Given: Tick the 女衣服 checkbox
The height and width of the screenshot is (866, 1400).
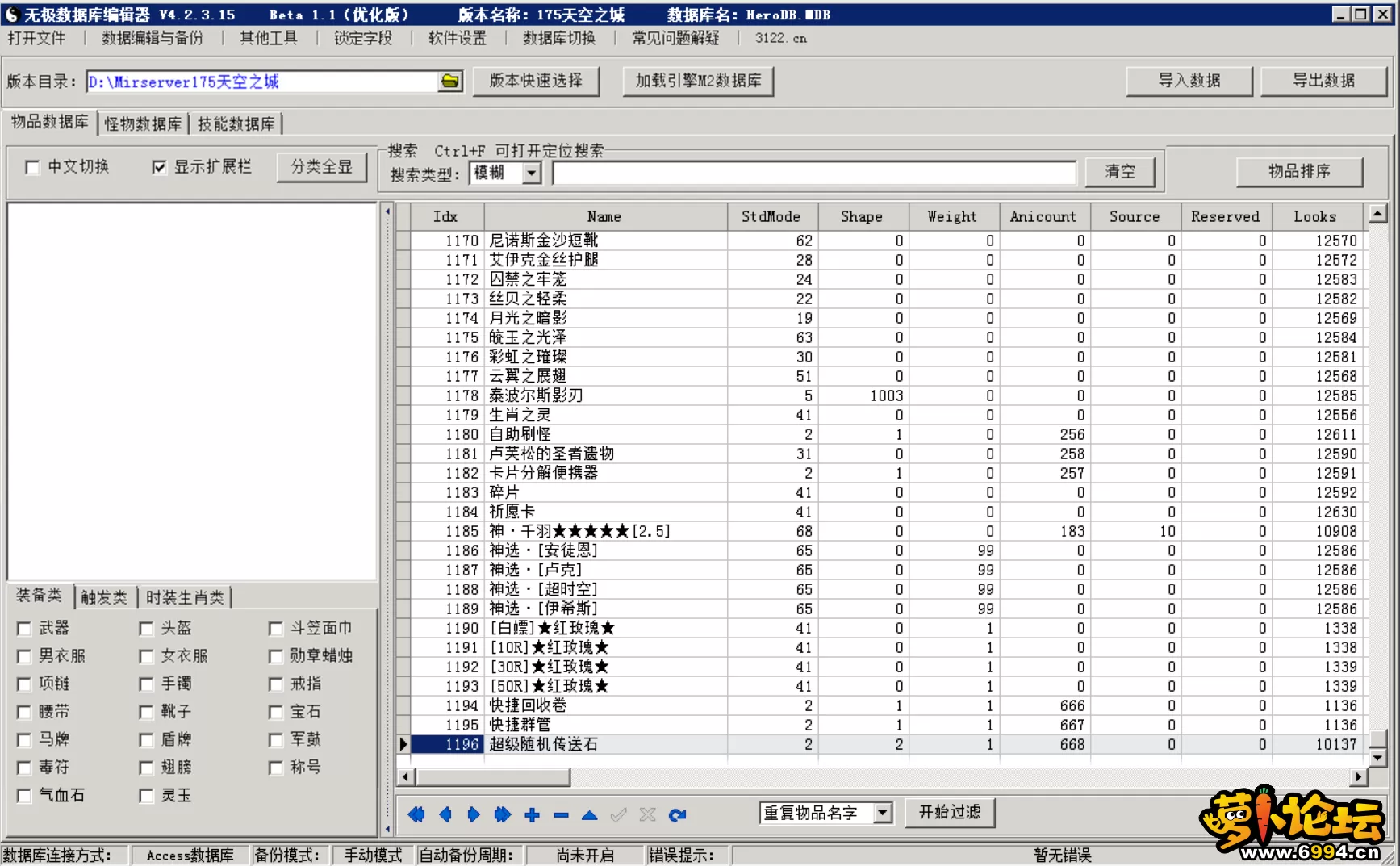Looking at the screenshot, I should coord(146,656).
